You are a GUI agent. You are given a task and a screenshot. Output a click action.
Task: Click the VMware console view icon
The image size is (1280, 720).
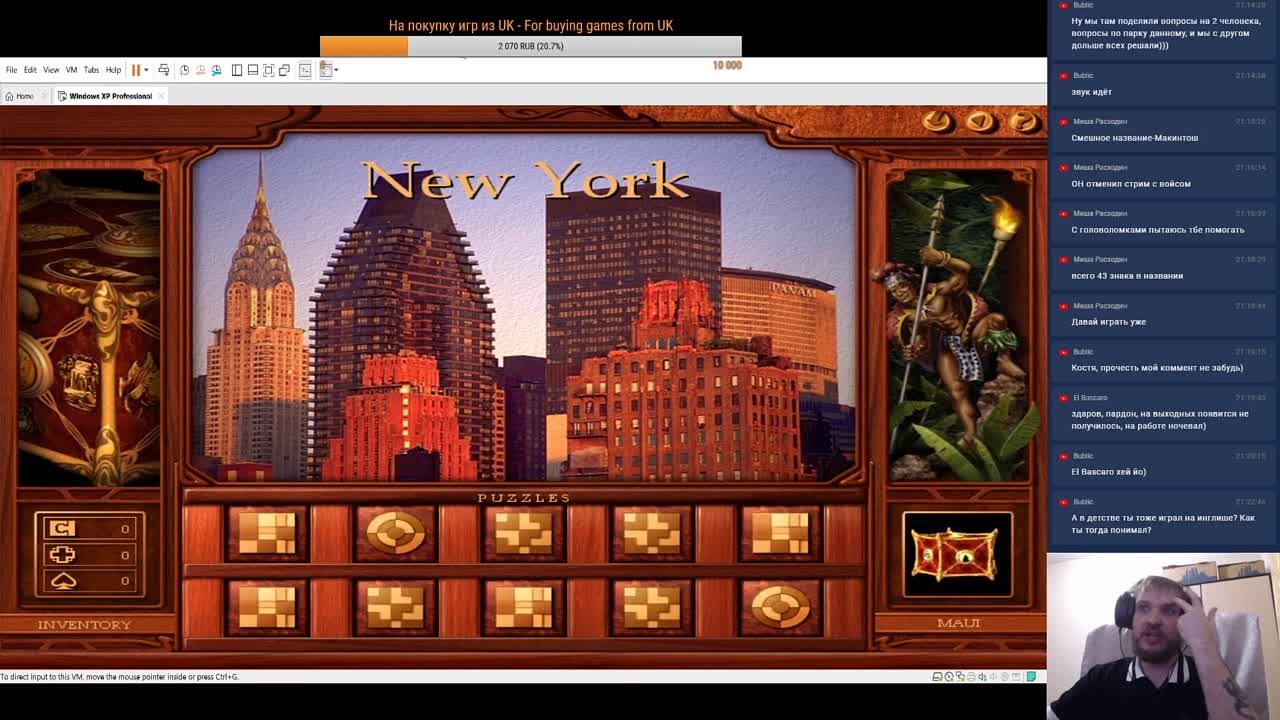click(x=305, y=70)
